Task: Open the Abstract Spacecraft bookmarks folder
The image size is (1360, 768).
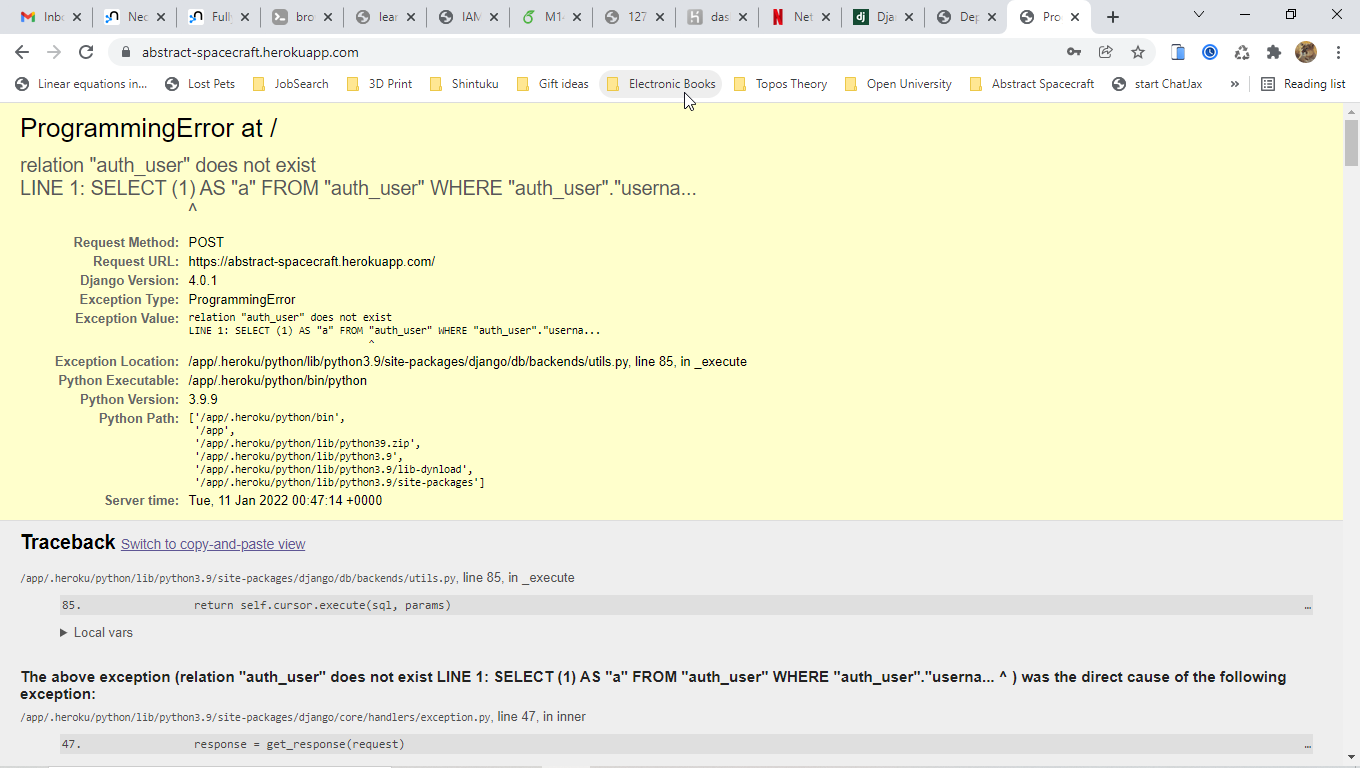Action: [x=1032, y=84]
